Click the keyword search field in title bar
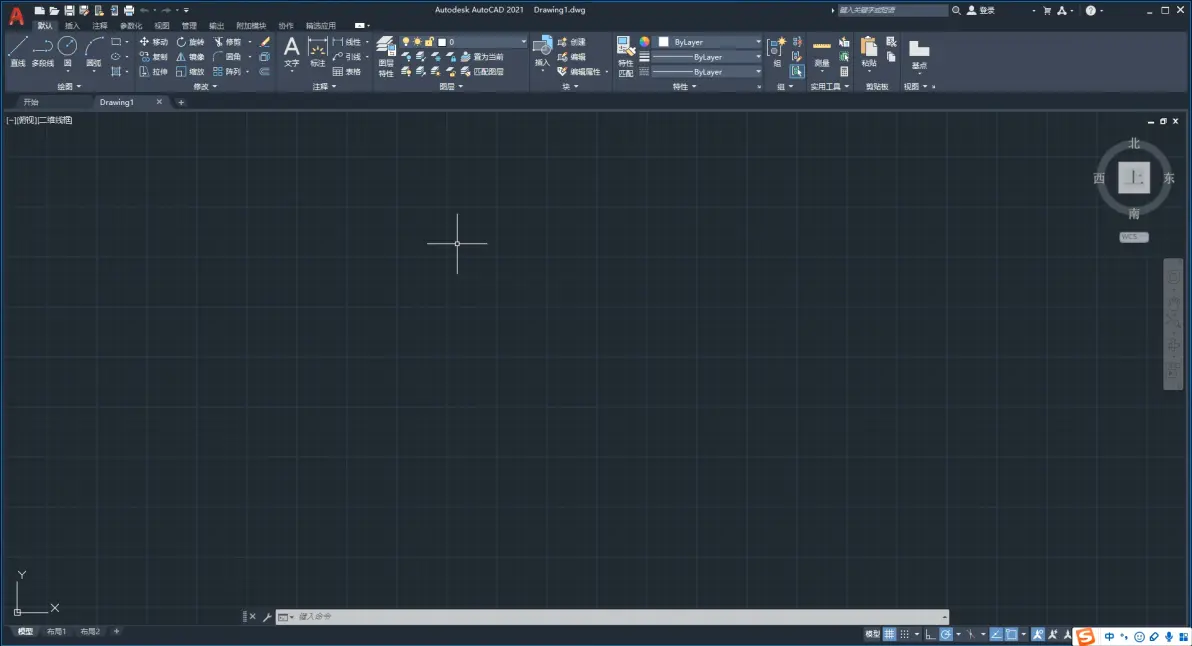Viewport: 1192px width, 646px height. pos(892,11)
